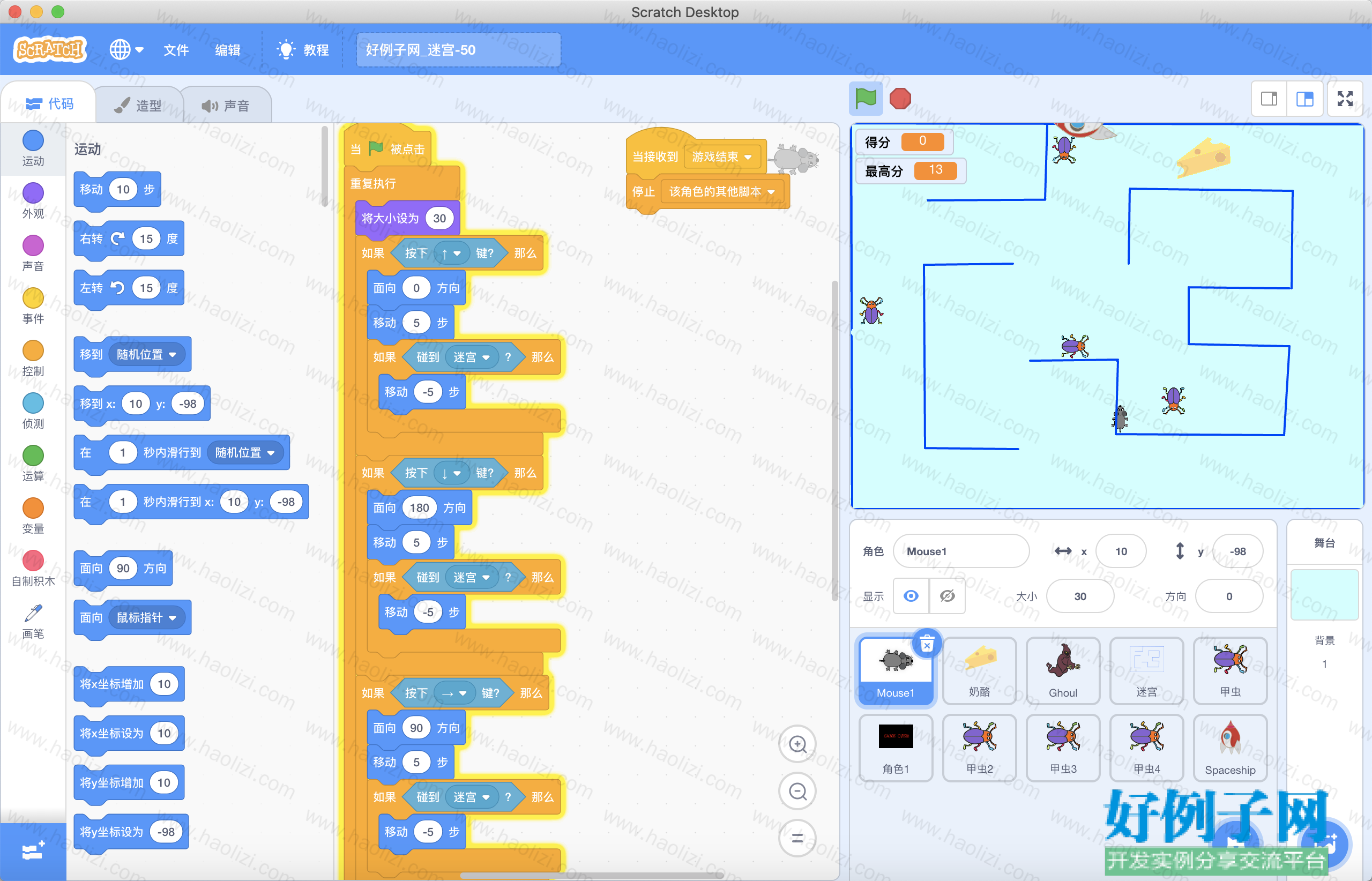This screenshot has width=1372, height=881.
Task: Expand the 游戏结束 message dropdown
Action: click(748, 157)
